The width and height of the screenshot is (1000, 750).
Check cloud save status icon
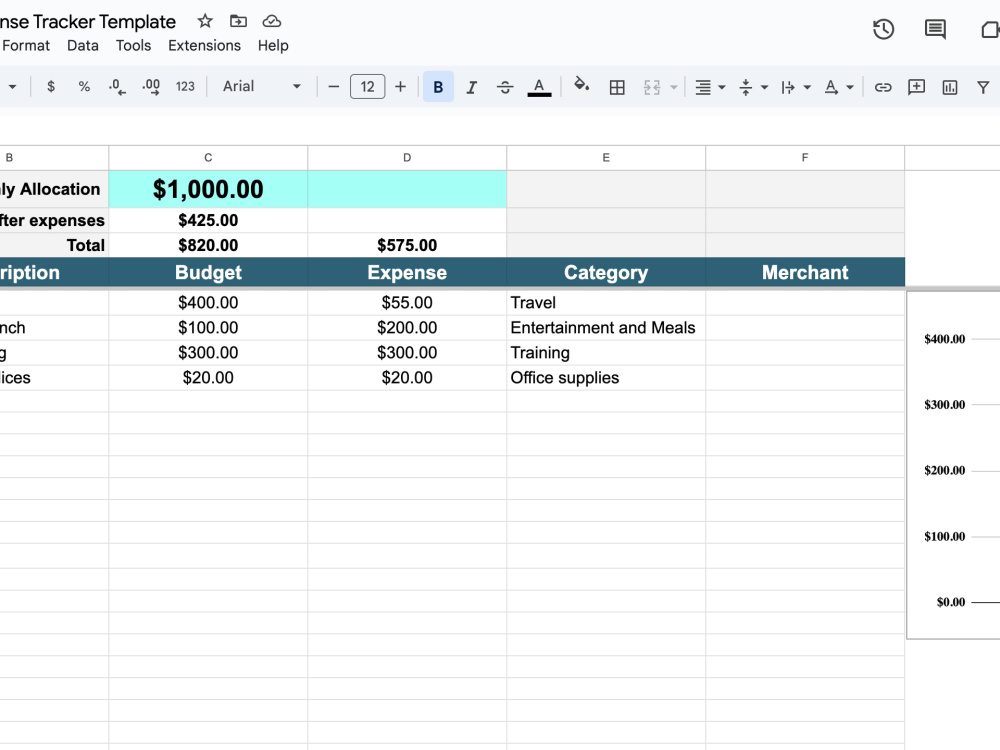point(272,21)
